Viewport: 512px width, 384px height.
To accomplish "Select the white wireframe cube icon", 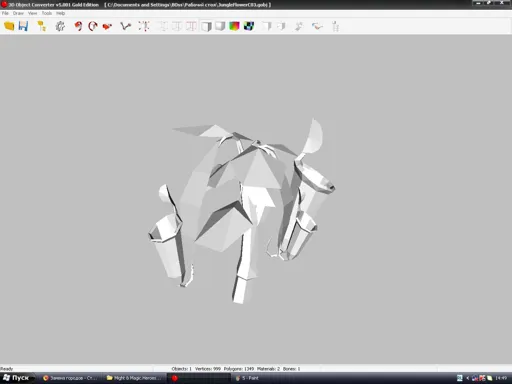I will click(206, 26).
